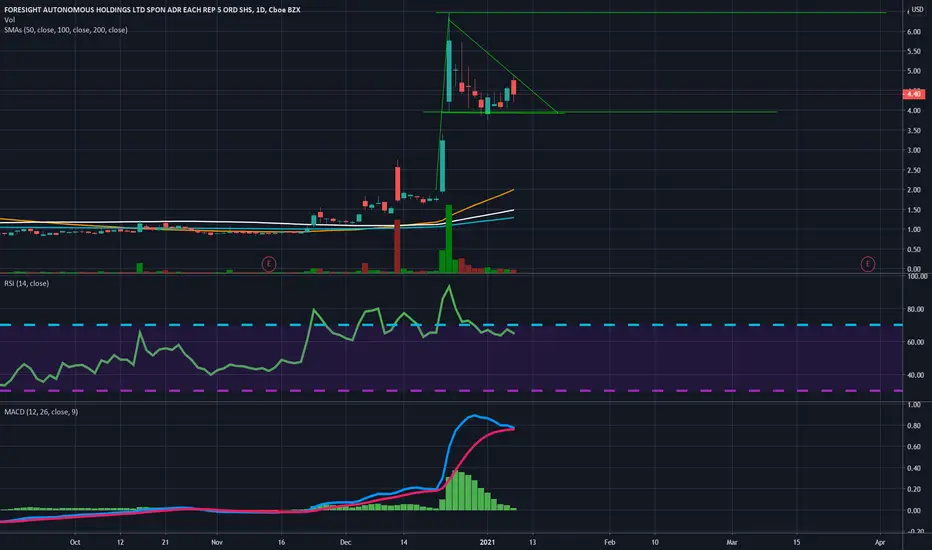Screen dimensions: 932x550
Task: Click the purple dashed RSI oversold line
Action: coord(452,391)
